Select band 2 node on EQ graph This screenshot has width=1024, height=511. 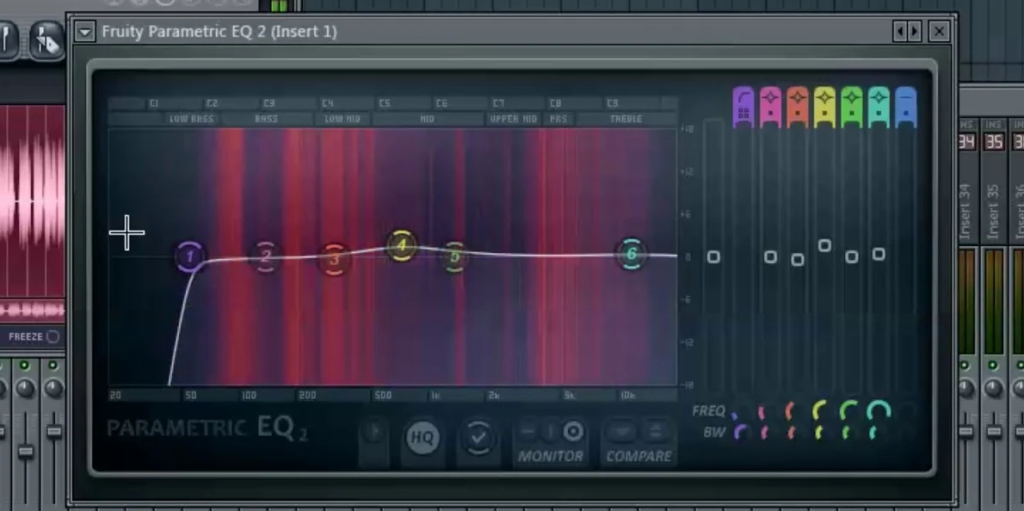[x=265, y=256]
